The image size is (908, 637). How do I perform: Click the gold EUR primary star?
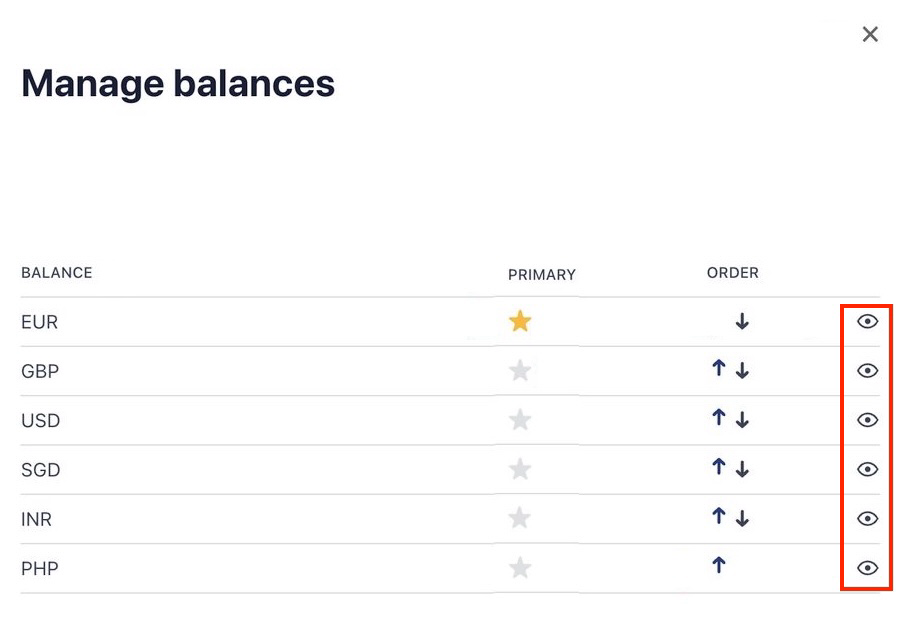pos(520,321)
